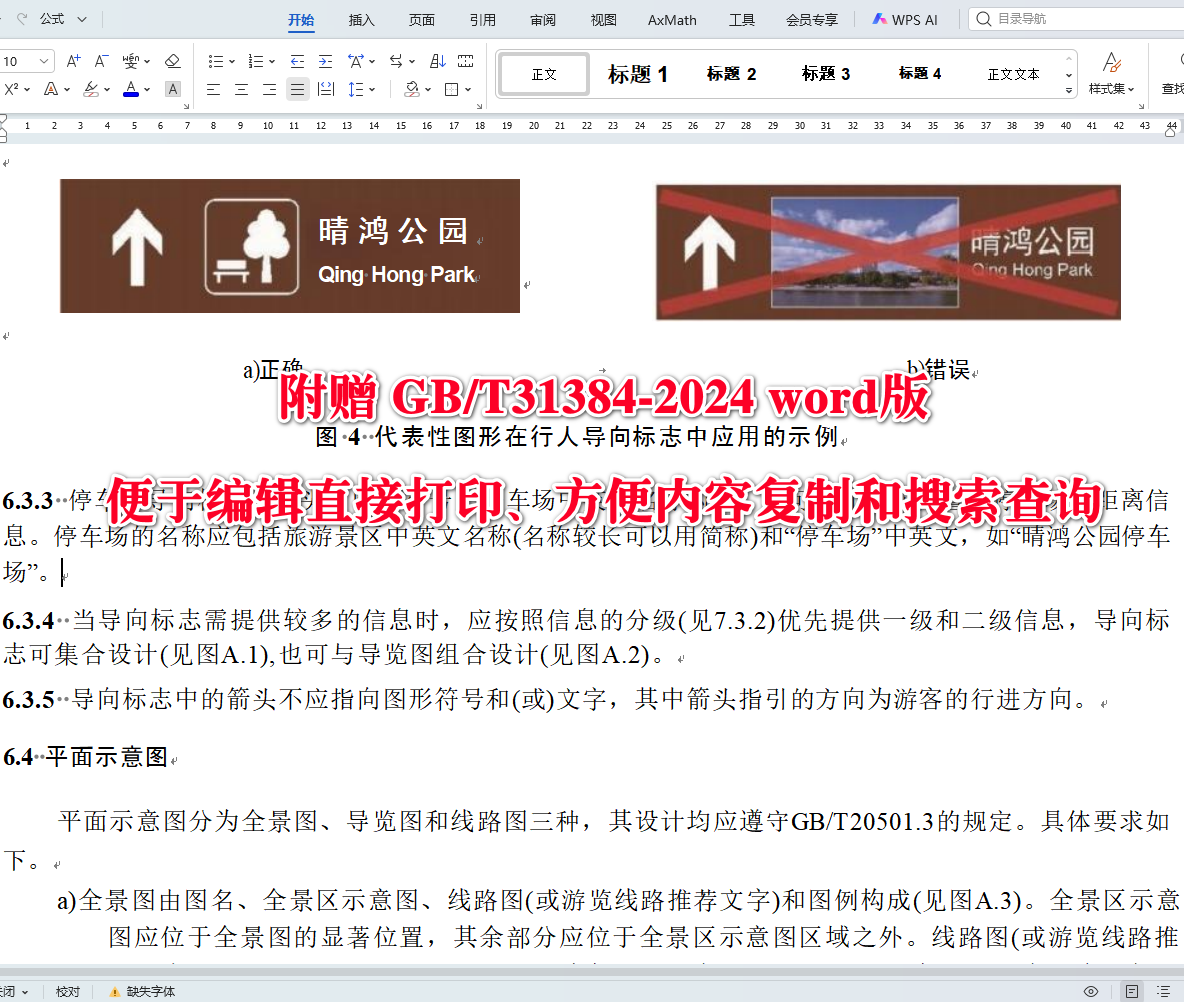The image size is (1184, 1002).
Task: Apply pinyin guide to selected text
Action: coord(131,60)
